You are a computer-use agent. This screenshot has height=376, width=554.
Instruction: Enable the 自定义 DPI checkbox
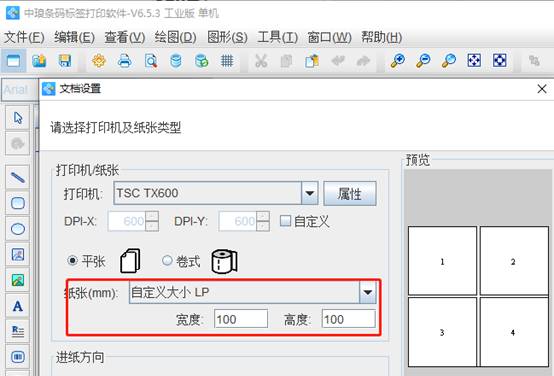tap(285, 221)
